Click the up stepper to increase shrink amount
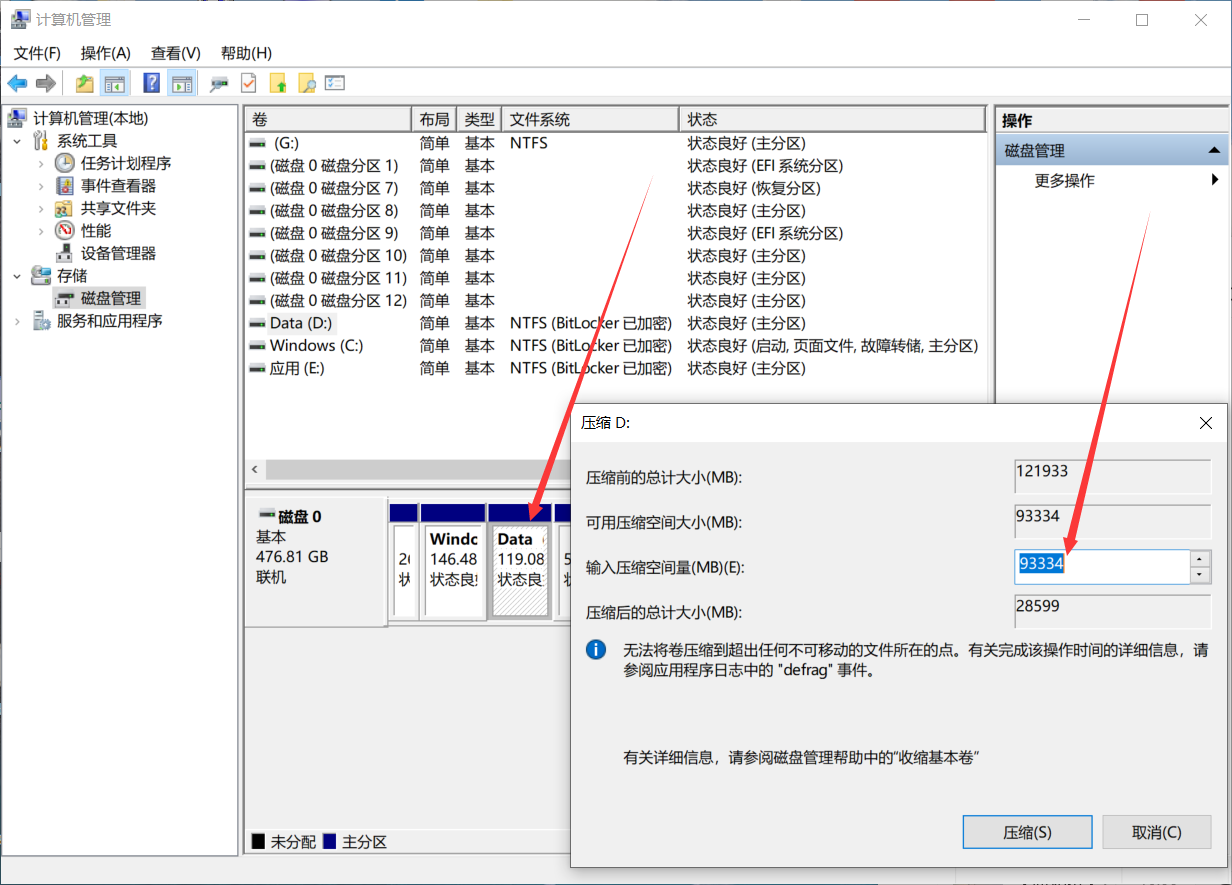Screen dimensions: 1232x885 coord(1198,558)
